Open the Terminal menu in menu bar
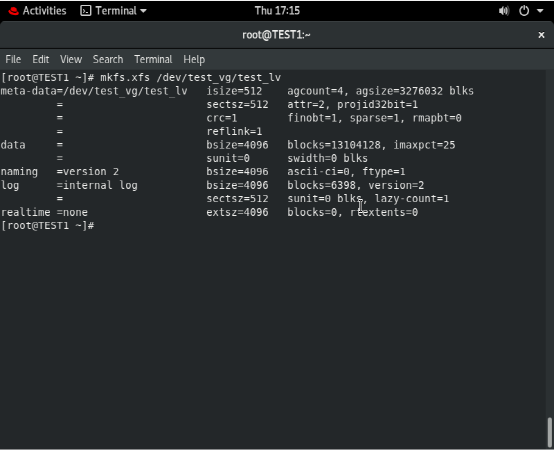554x450 pixels. coord(153,59)
